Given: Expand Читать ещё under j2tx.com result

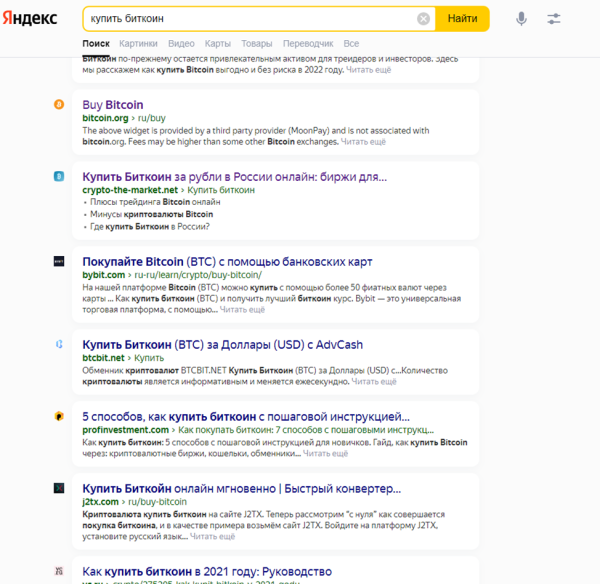Looking at the screenshot, I should 213,536.
